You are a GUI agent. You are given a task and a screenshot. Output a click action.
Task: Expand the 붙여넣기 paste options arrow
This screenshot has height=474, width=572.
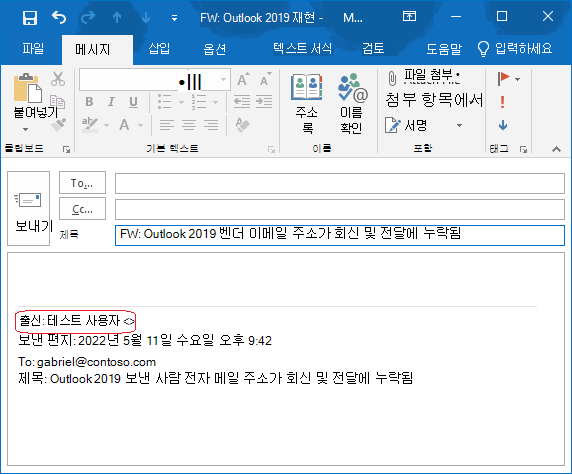(x=26, y=129)
